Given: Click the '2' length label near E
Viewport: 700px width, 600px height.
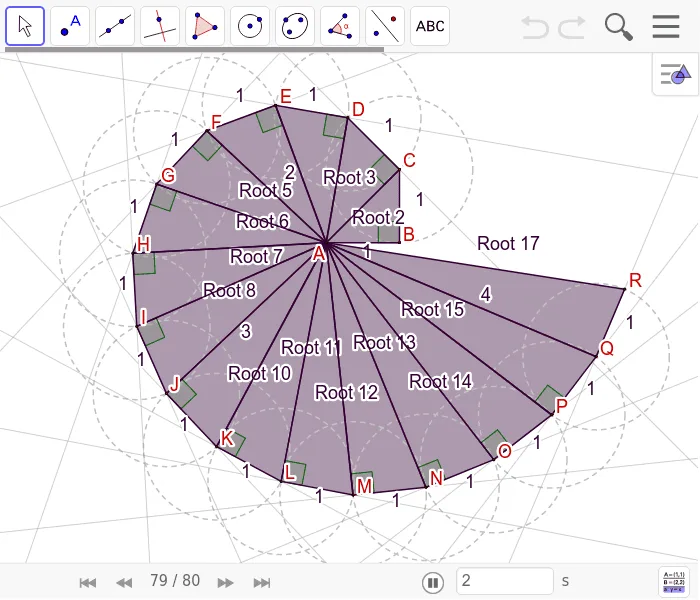Looking at the screenshot, I should click(x=290, y=172).
